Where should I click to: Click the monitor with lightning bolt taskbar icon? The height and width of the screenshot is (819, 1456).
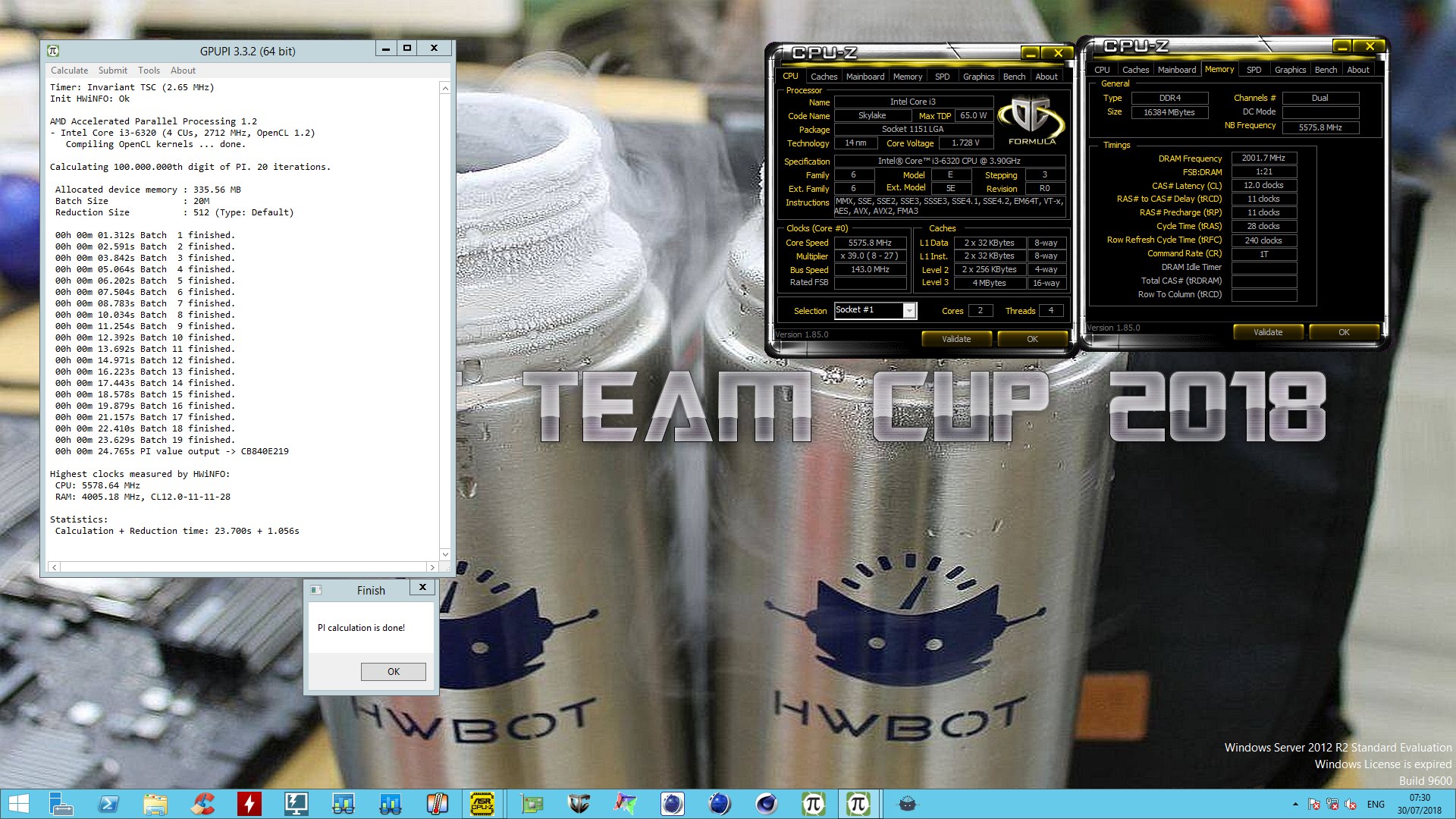(296, 804)
